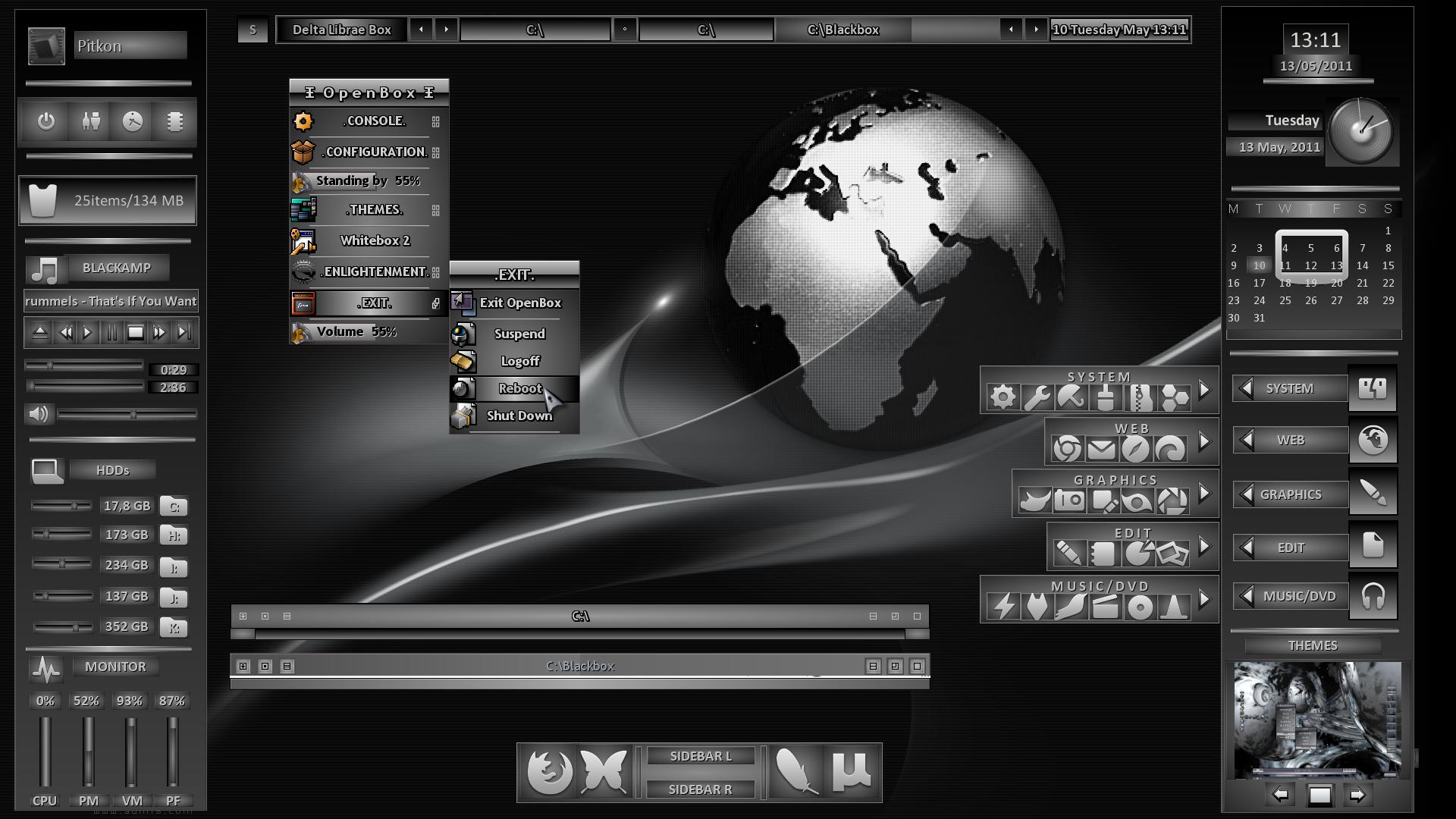Click the theme preview thumbnail
The image size is (1456, 819).
[1318, 720]
